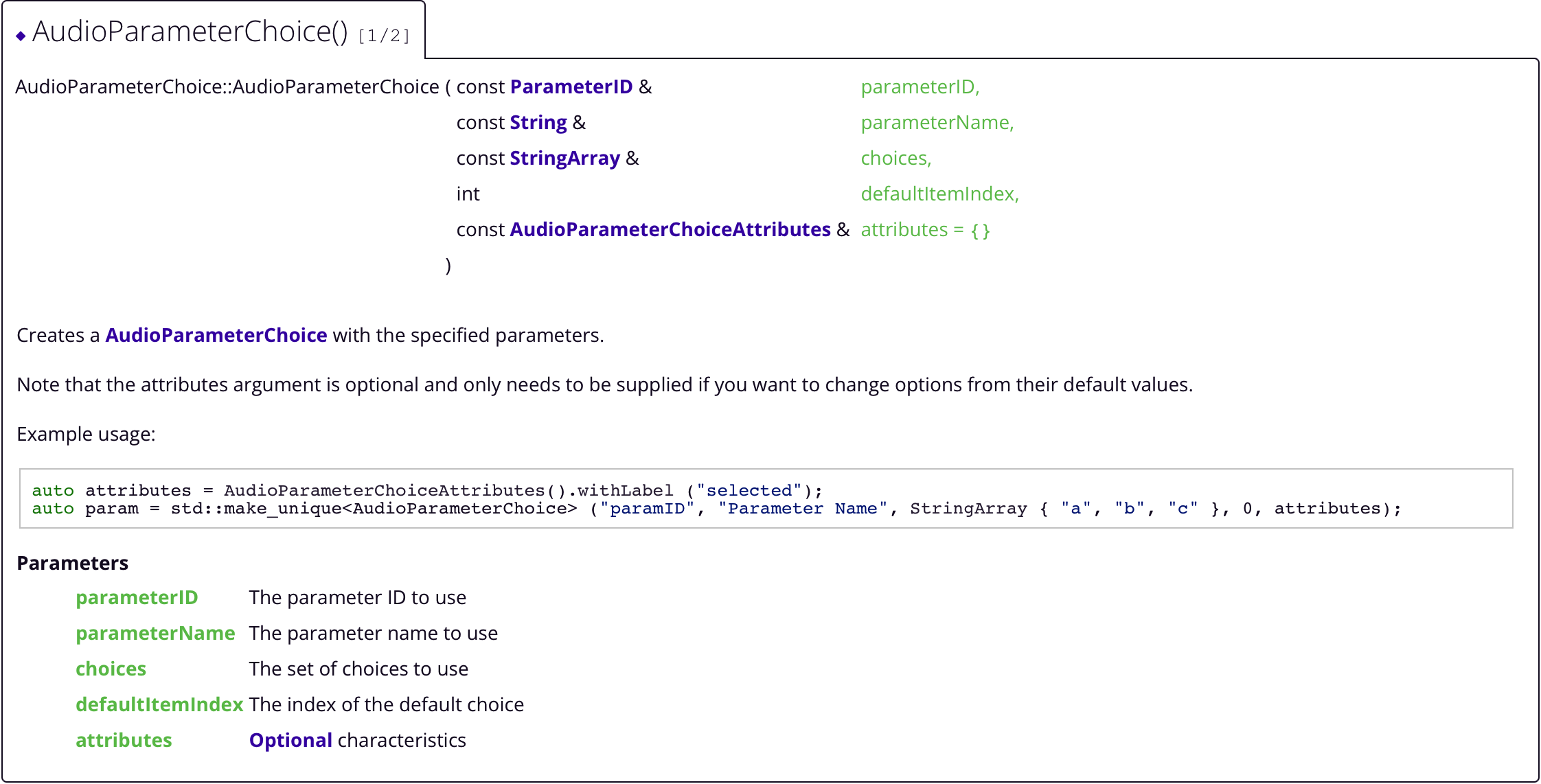Click the note about the optional attributes argument
The image size is (1541, 784).
click(x=605, y=384)
